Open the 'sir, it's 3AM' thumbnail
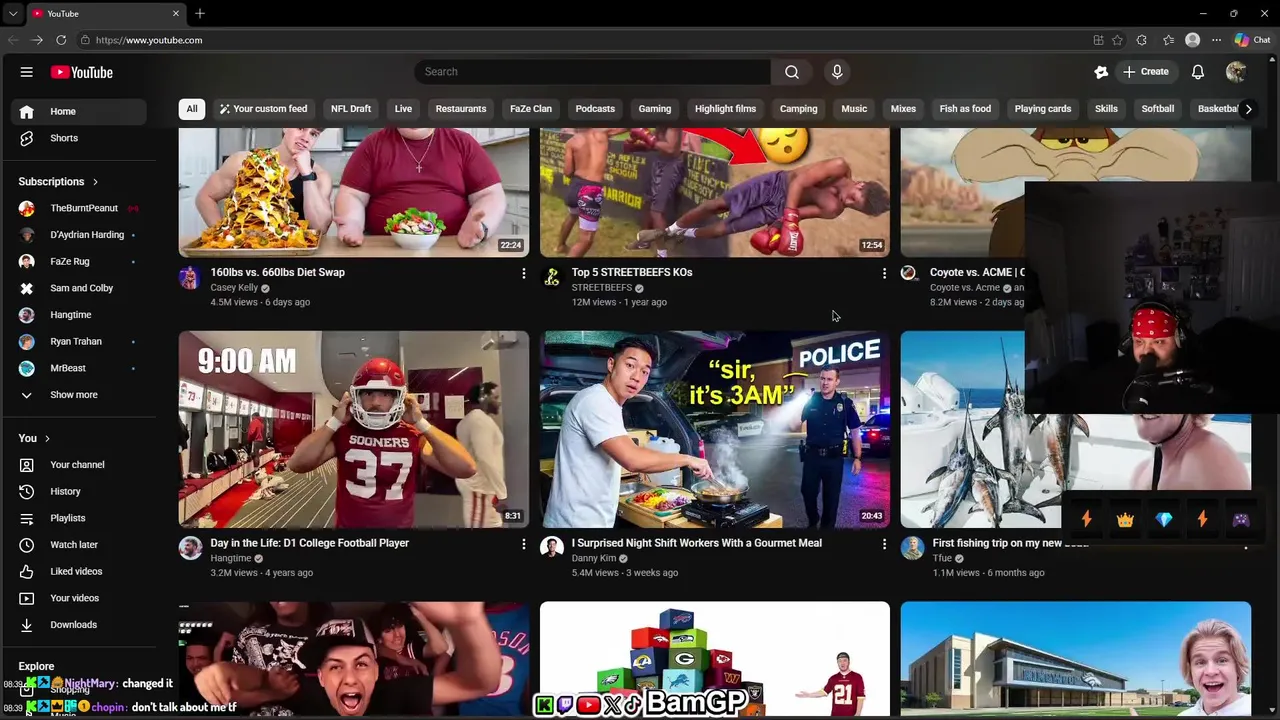This screenshot has height=720, width=1280. click(x=715, y=429)
